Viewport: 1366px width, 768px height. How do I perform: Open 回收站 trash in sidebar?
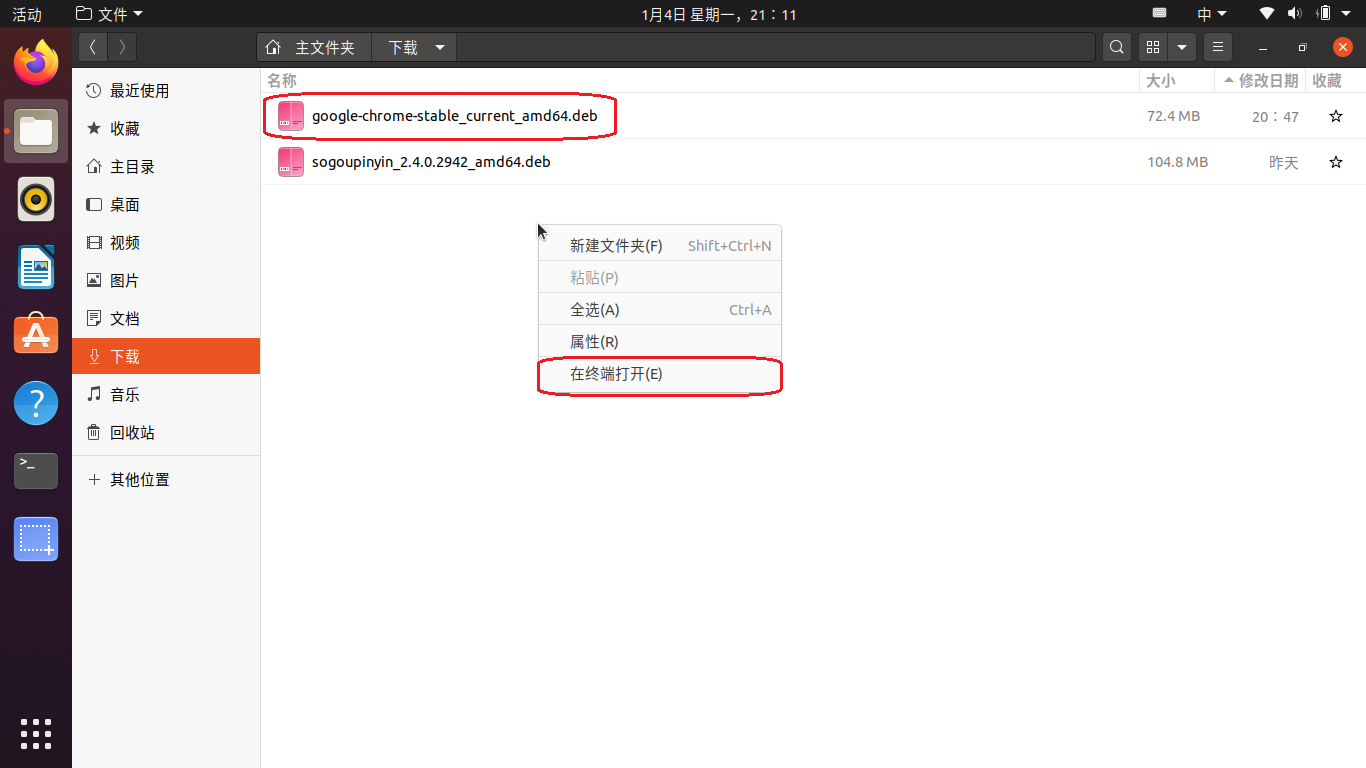coord(166,432)
